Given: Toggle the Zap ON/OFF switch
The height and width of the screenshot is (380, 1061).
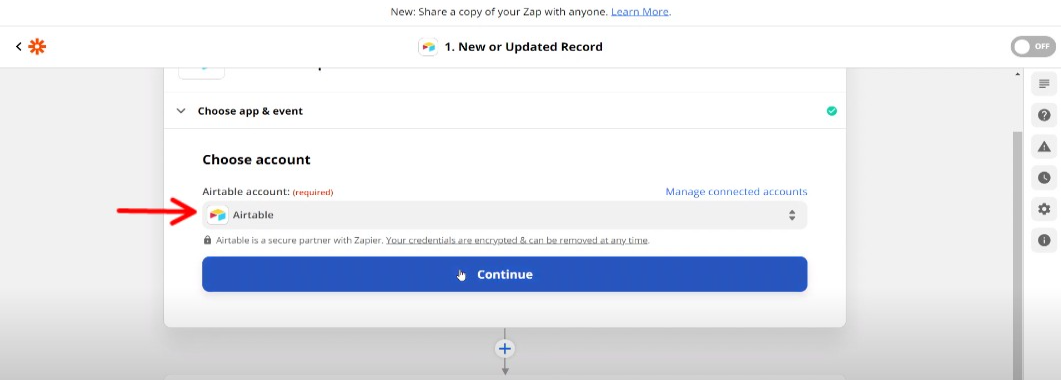Looking at the screenshot, I should click(1033, 47).
